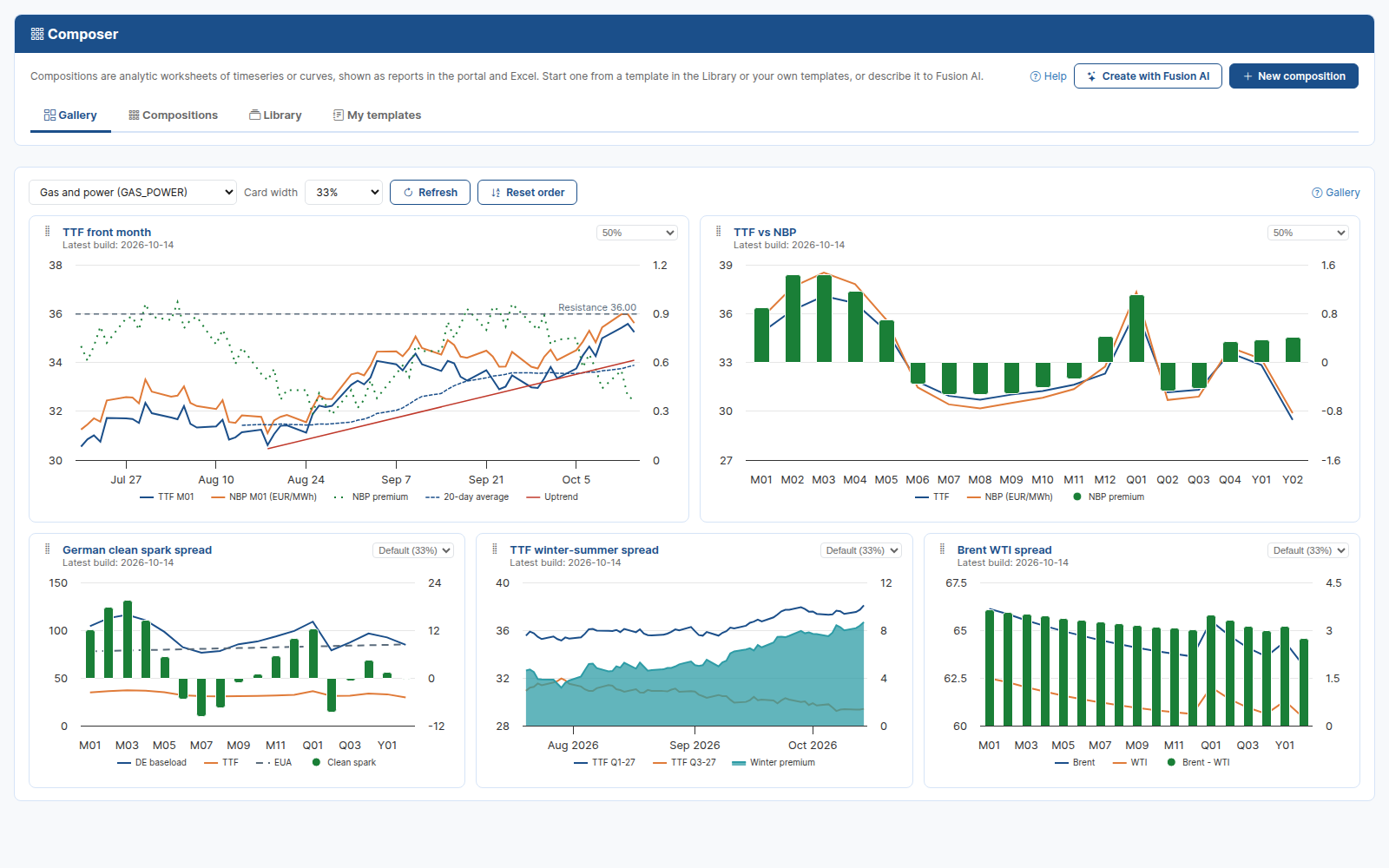This screenshot has height=868, width=1389.
Task: Toggle Winter premium legend entry
Action: pos(773,763)
